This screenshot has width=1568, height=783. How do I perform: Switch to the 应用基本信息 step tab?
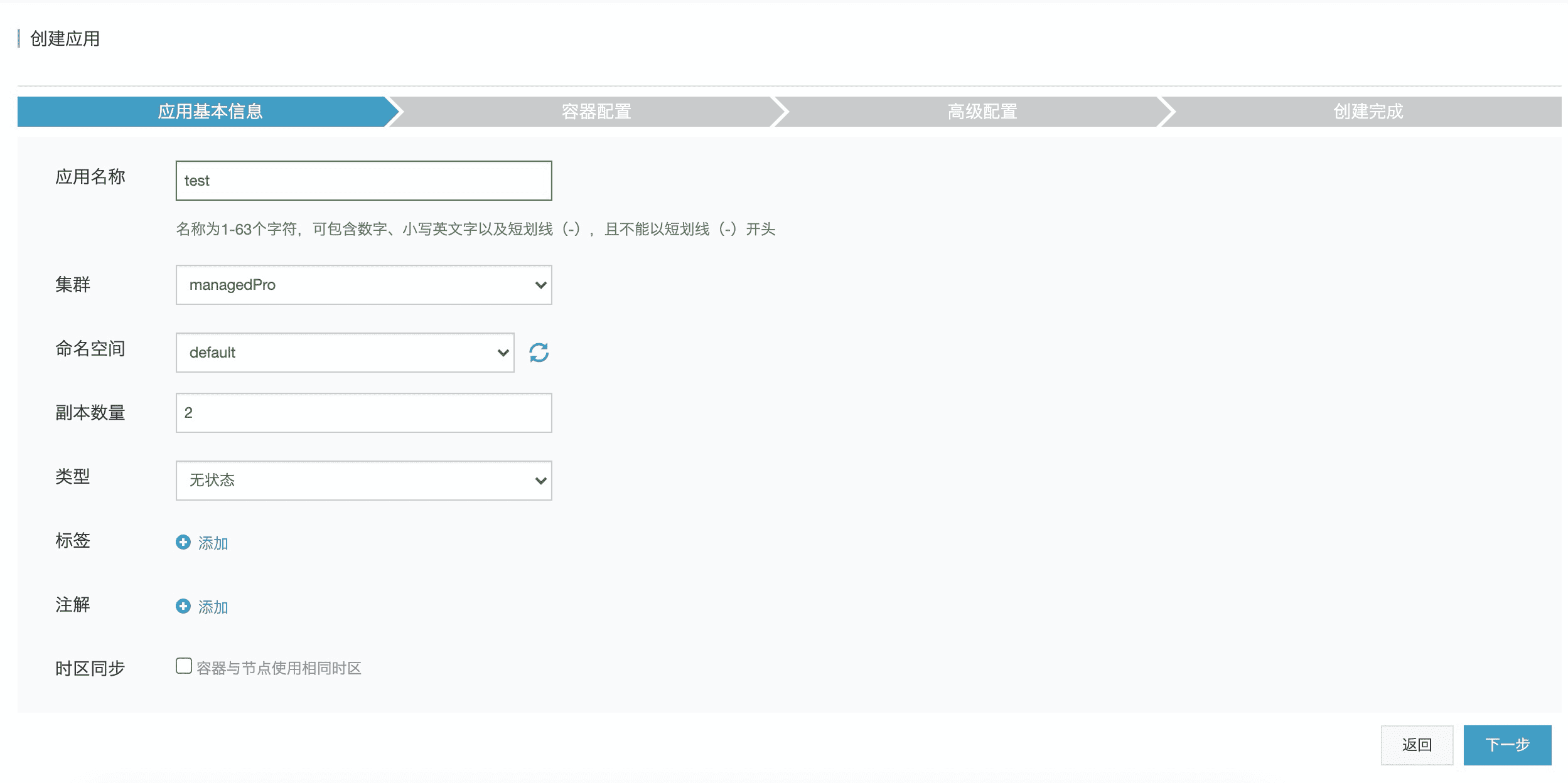[x=210, y=112]
